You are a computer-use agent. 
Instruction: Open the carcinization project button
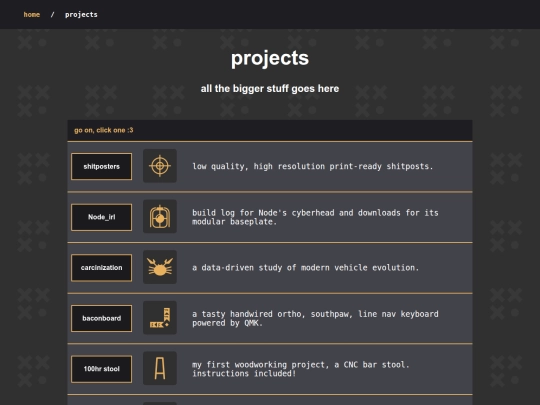click(102, 268)
